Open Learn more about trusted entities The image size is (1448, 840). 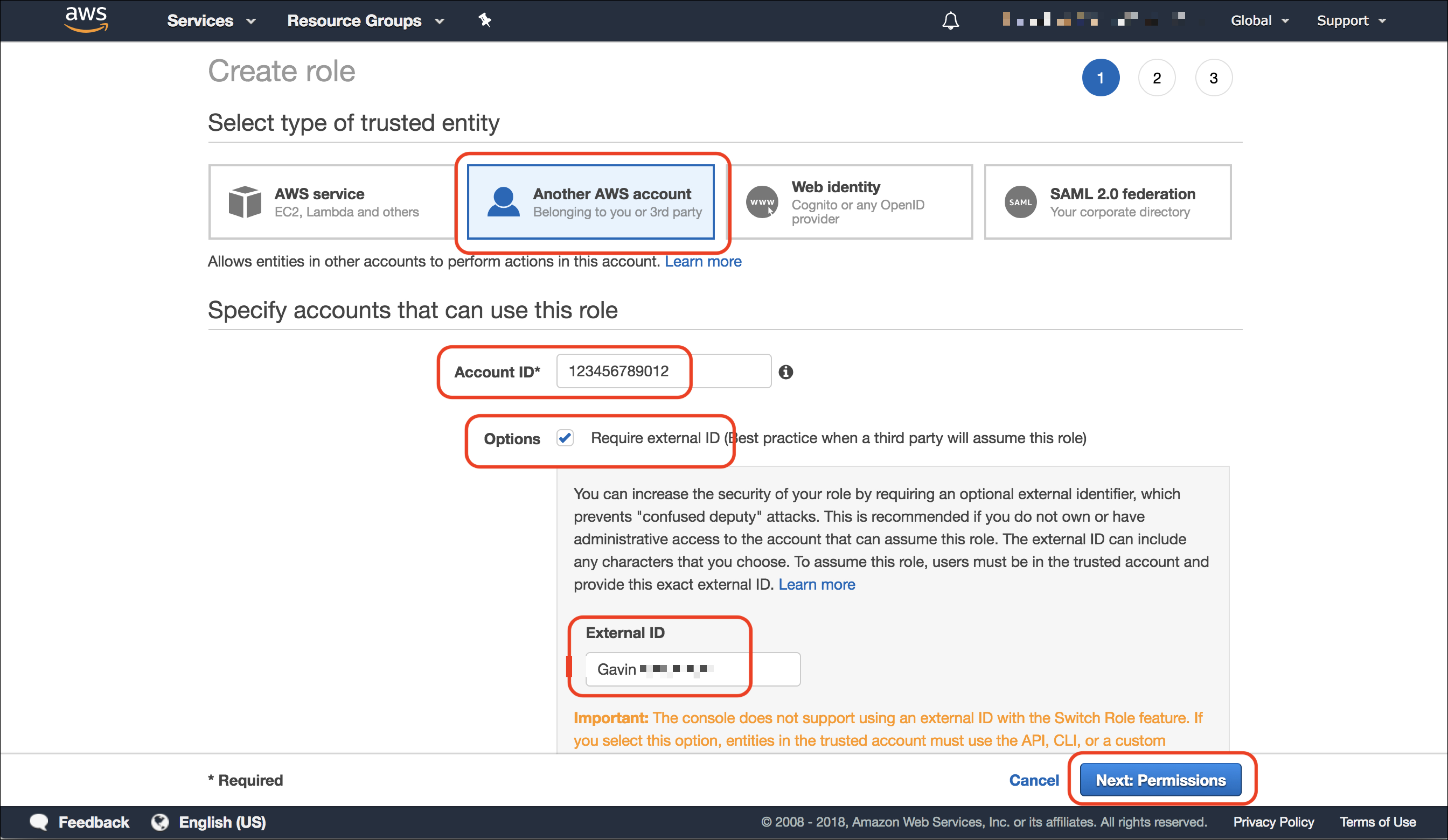[703, 261]
